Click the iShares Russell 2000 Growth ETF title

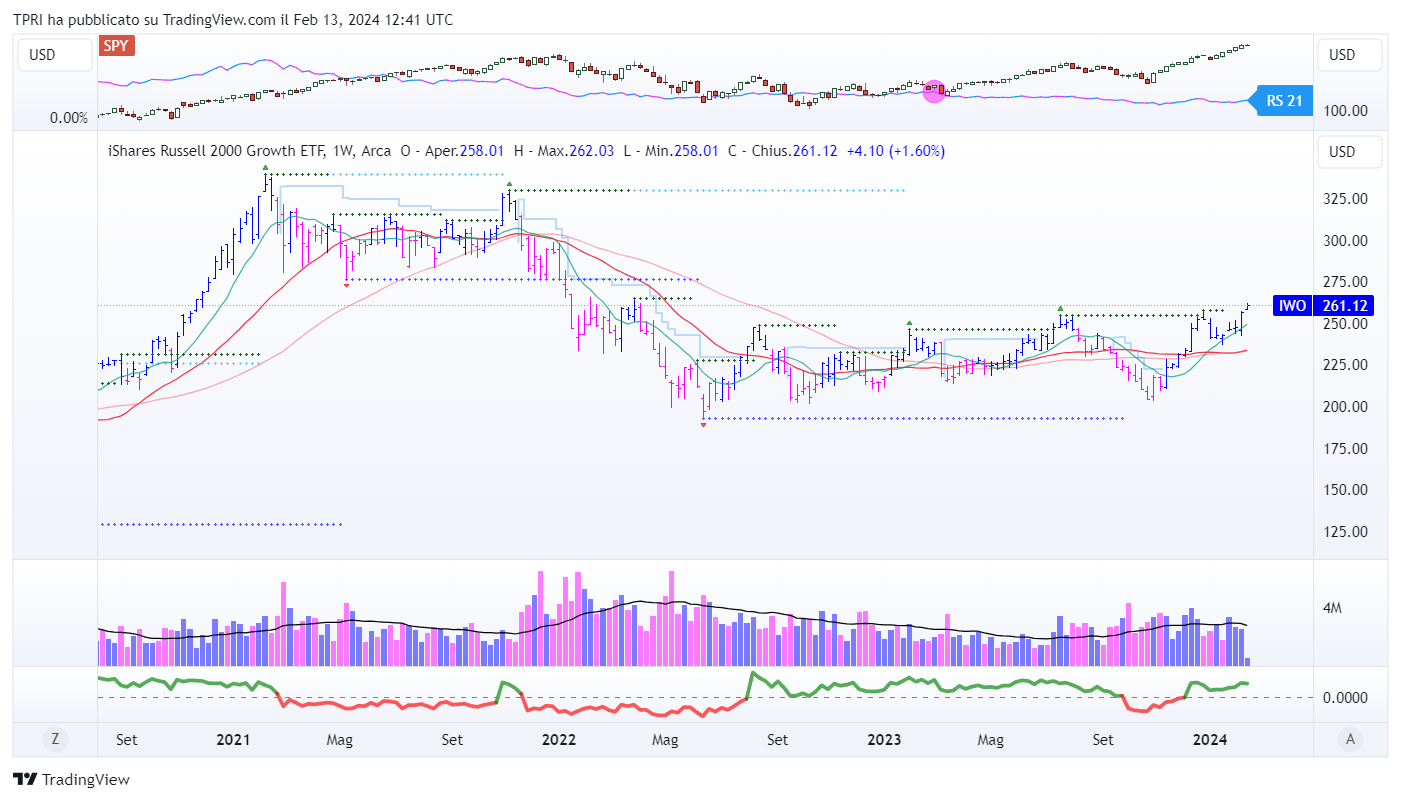click(248, 151)
